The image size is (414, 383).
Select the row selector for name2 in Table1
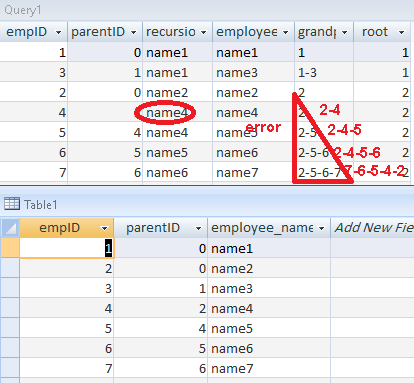point(10,268)
